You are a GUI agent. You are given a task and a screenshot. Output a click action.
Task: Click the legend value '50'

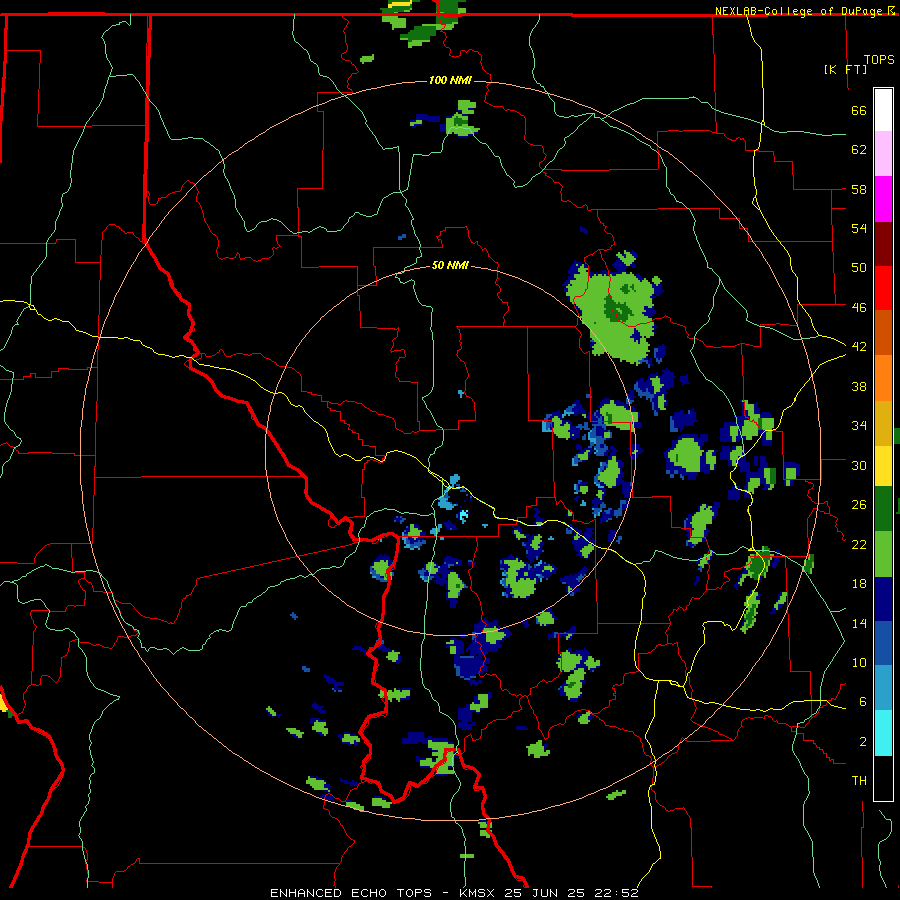859,267
